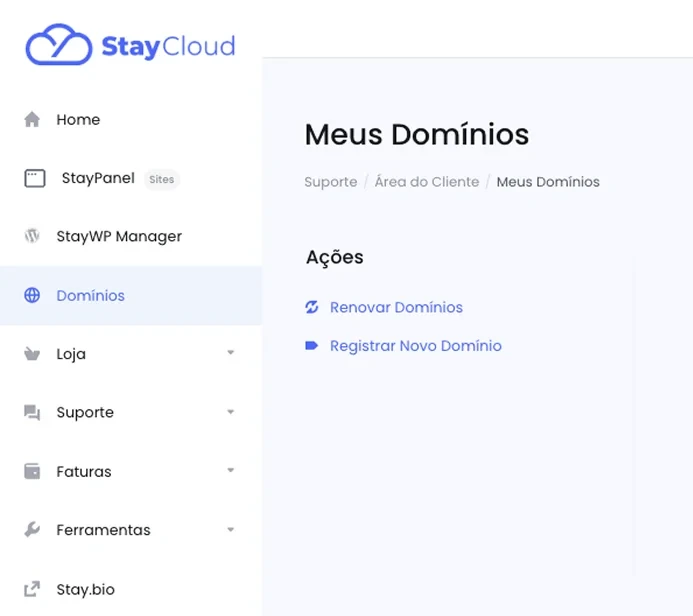Click the refresh icon beside Renovar Domínios

click(x=312, y=307)
